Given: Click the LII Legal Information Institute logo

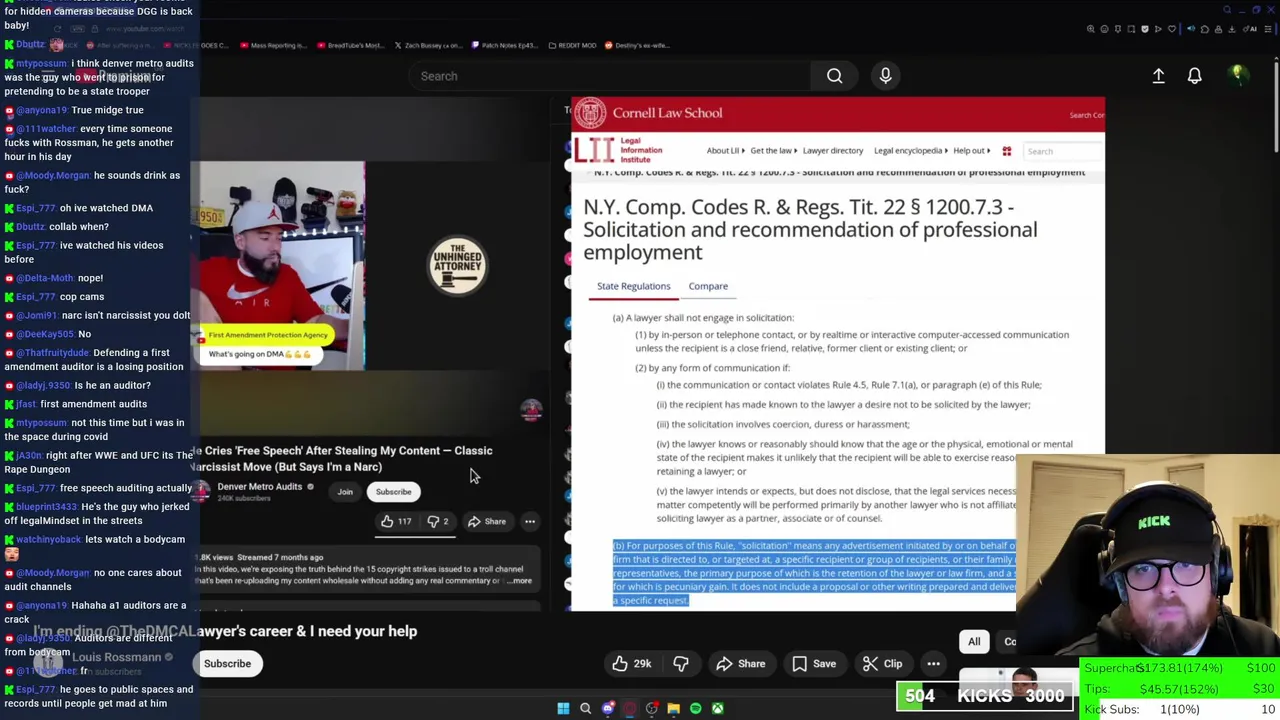Looking at the screenshot, I should click(618, 150).
